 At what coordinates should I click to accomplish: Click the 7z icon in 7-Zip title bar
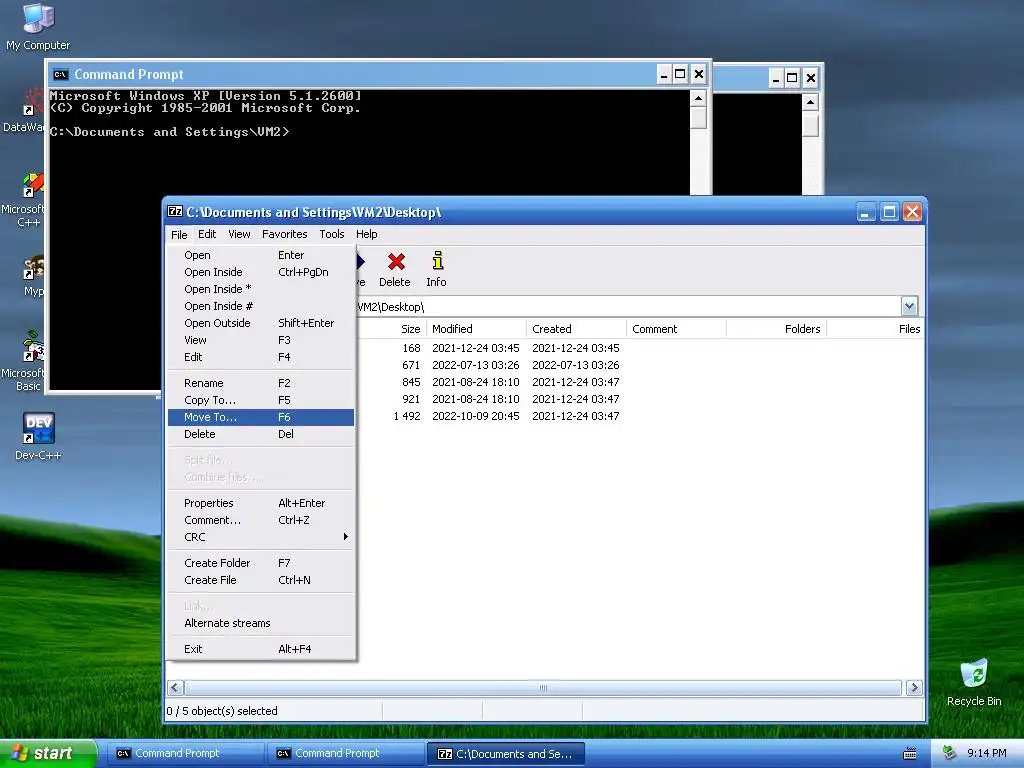(175, 212)
